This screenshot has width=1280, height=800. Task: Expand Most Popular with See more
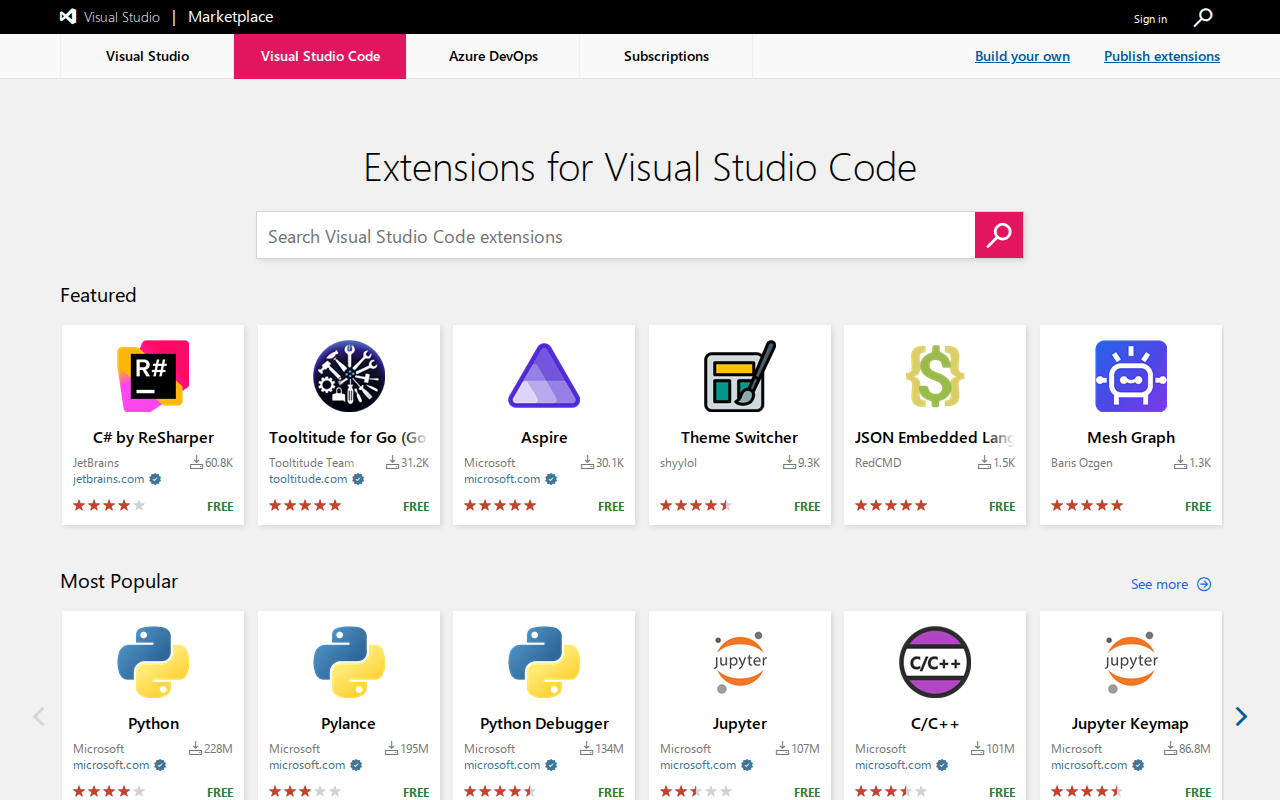click(x=1171, y=584)
